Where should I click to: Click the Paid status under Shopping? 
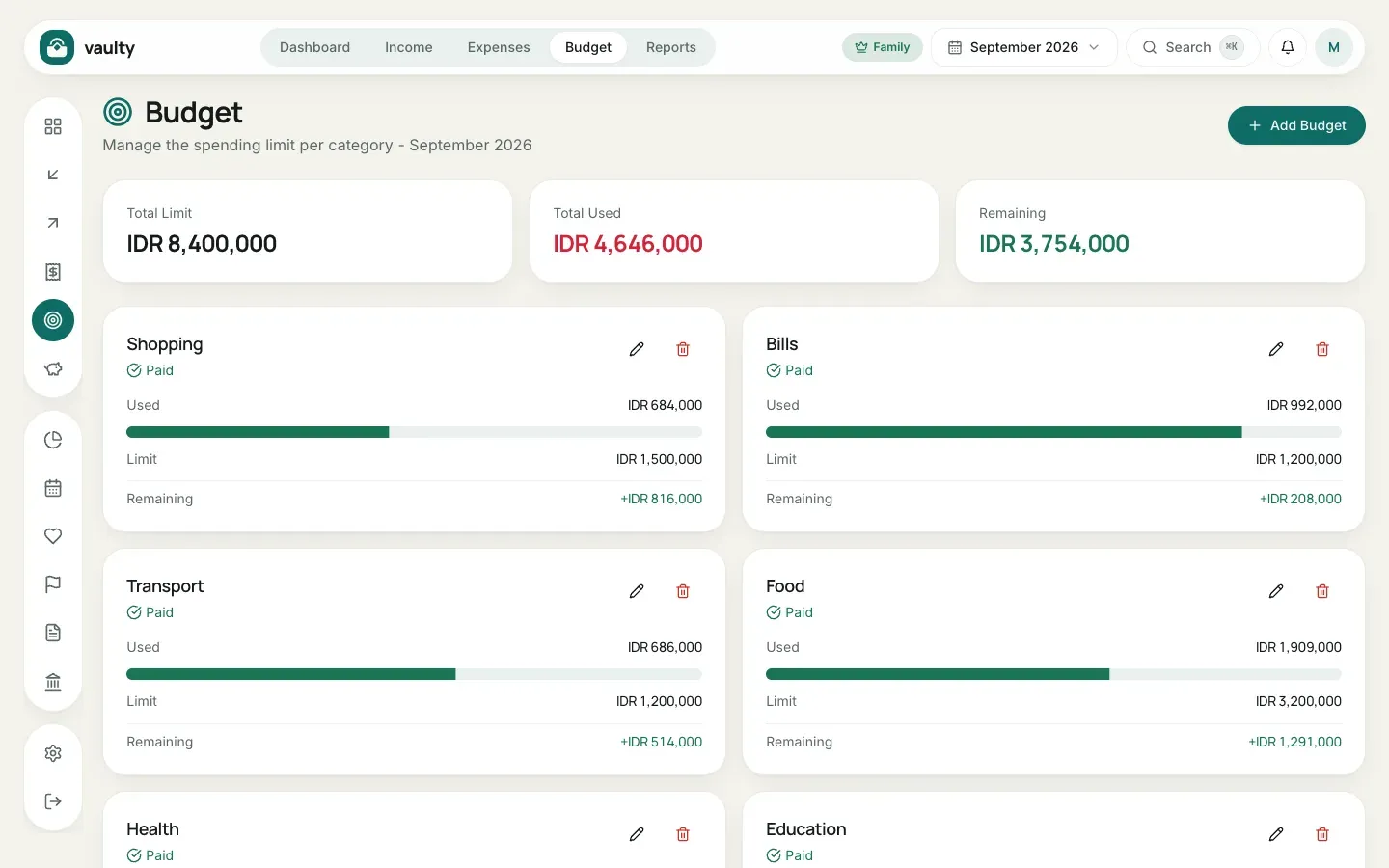point(150,370)
